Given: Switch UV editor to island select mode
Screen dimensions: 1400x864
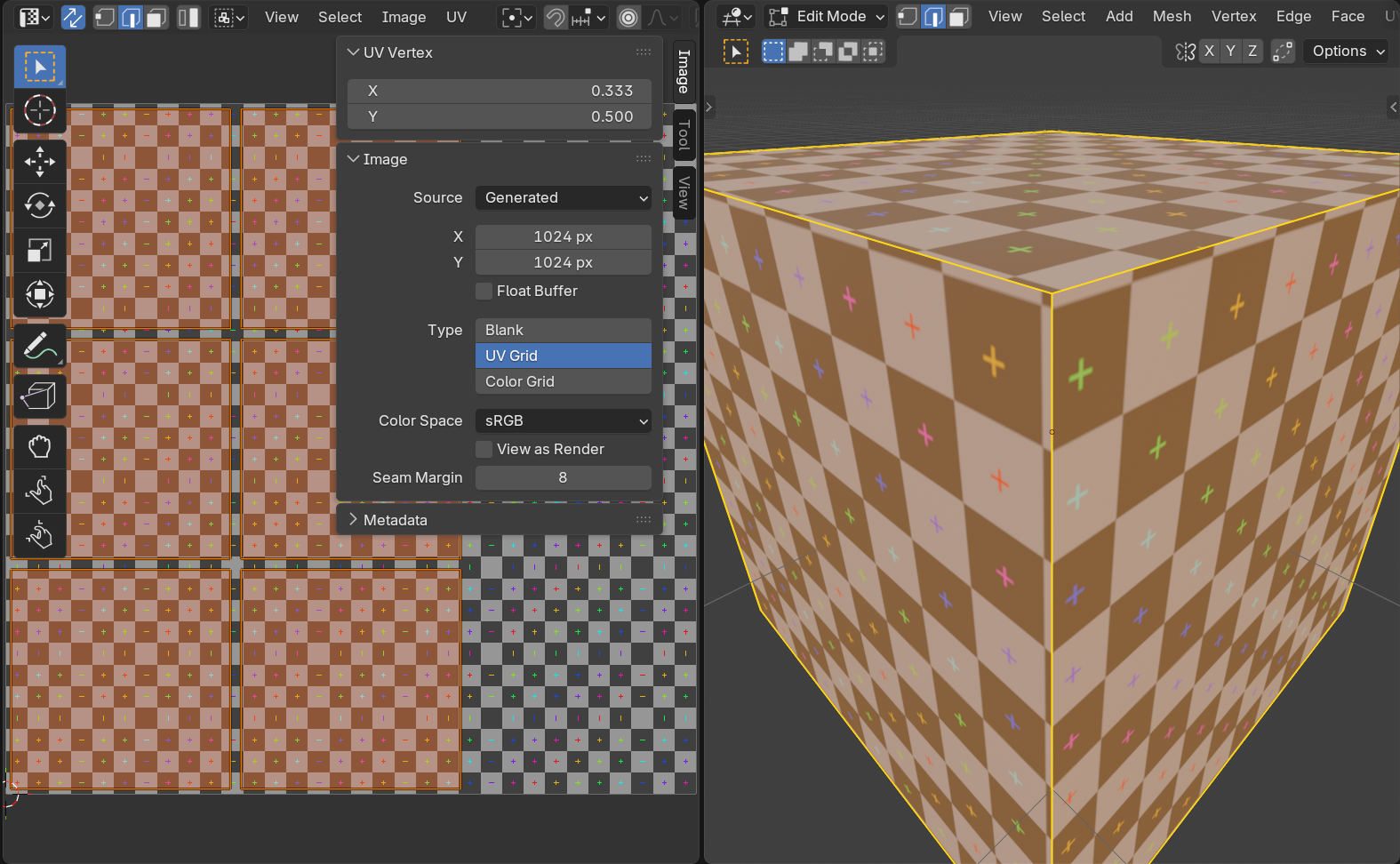Looking at the screenshot, I should tap(188, 17).
